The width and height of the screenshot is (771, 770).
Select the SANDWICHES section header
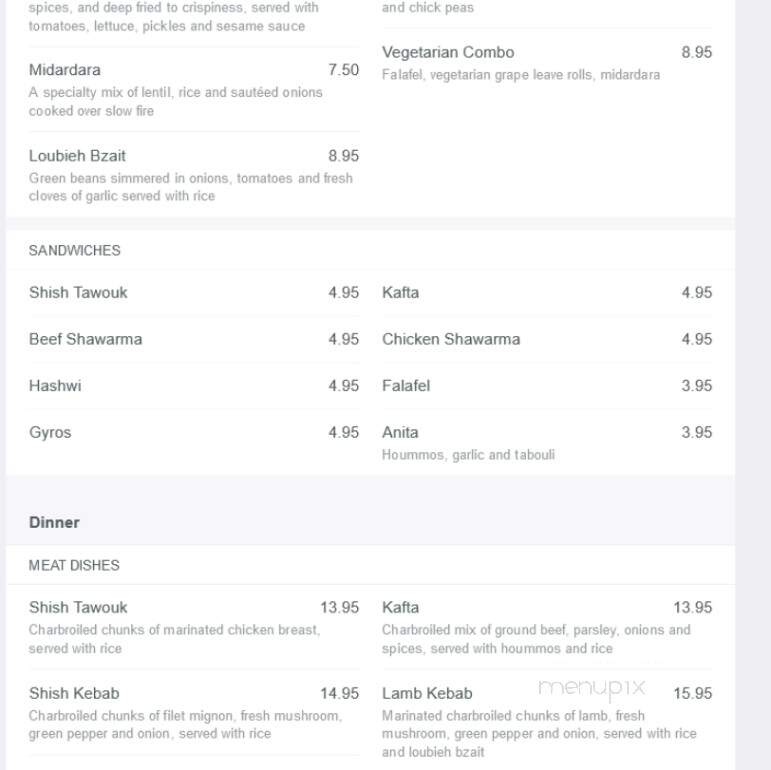[74, 251]
